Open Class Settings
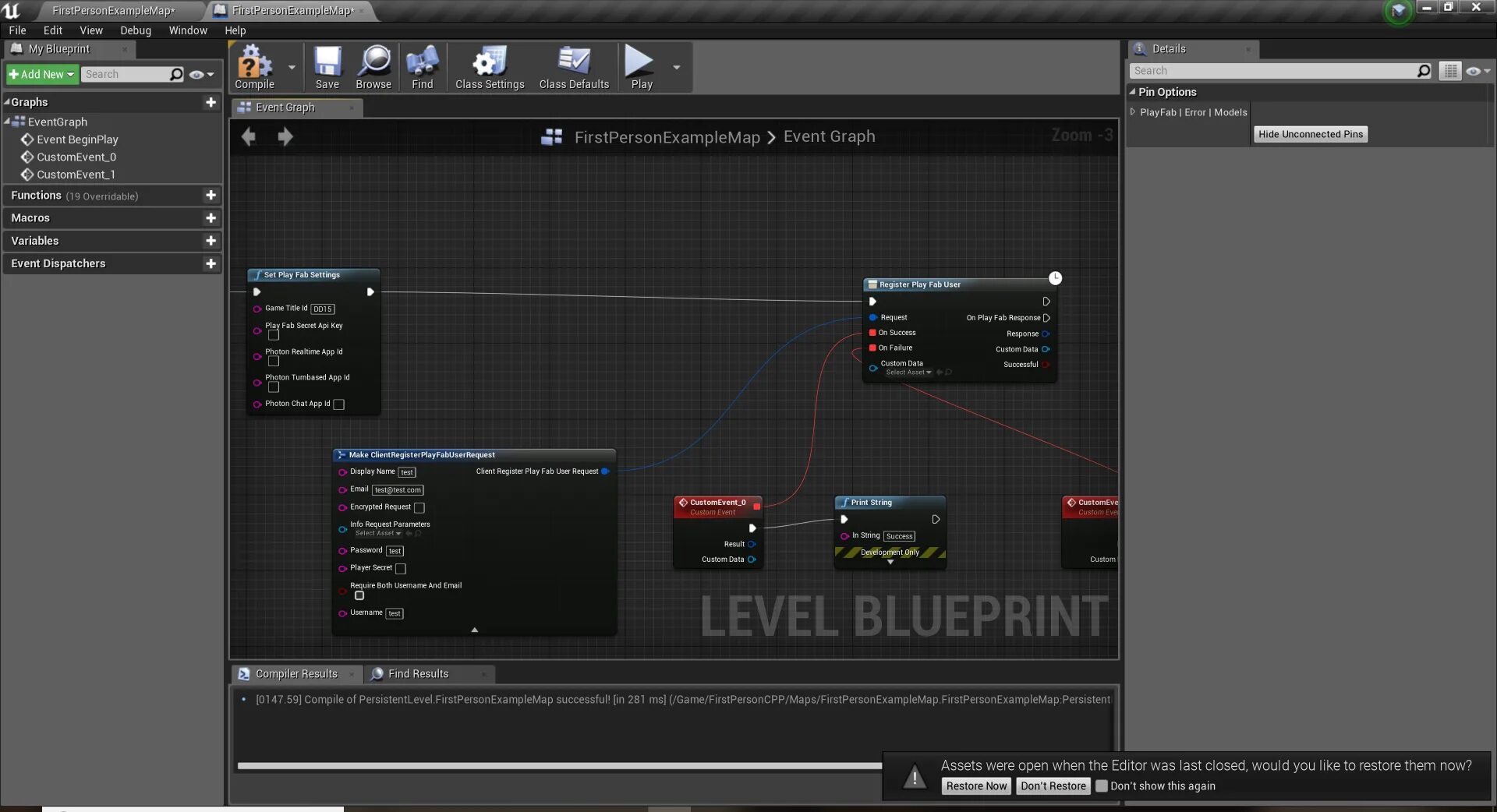 (x=490, y=67)
